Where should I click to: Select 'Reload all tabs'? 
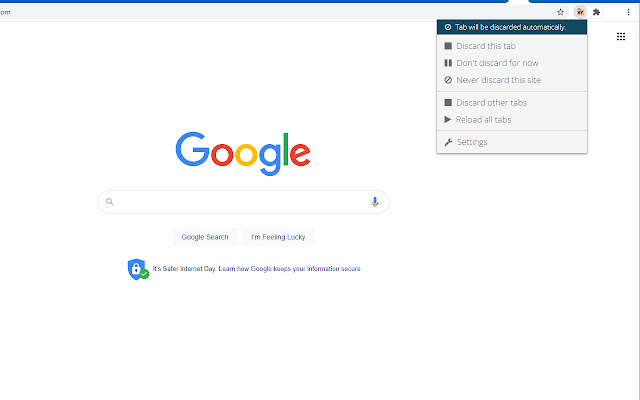click(512, 120)
